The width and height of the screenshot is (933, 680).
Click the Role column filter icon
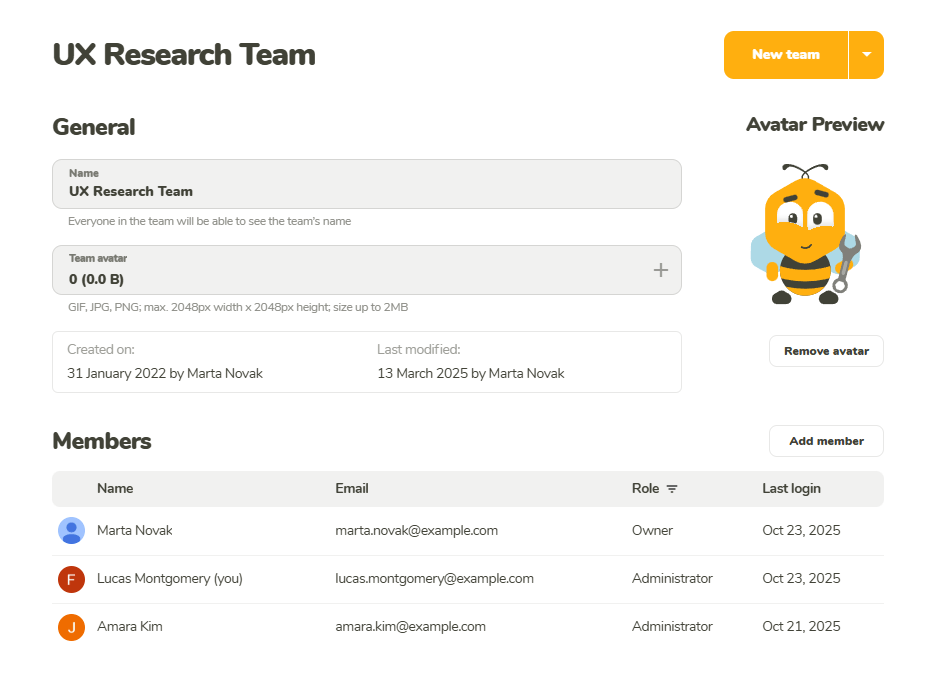pyautogui.click(x=672, y=489)
